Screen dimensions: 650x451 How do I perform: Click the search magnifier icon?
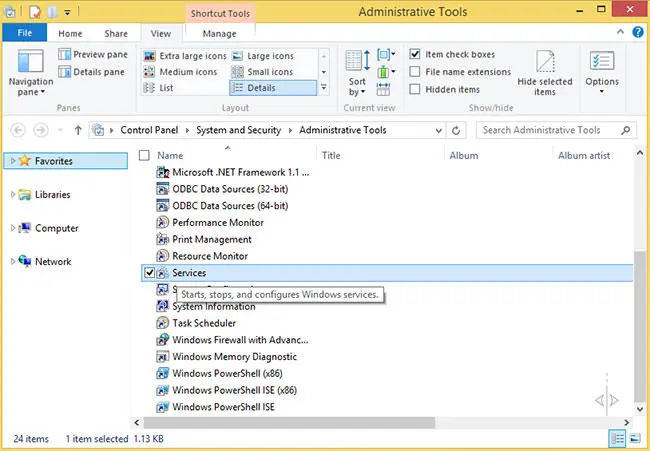(x=626, y=131)
